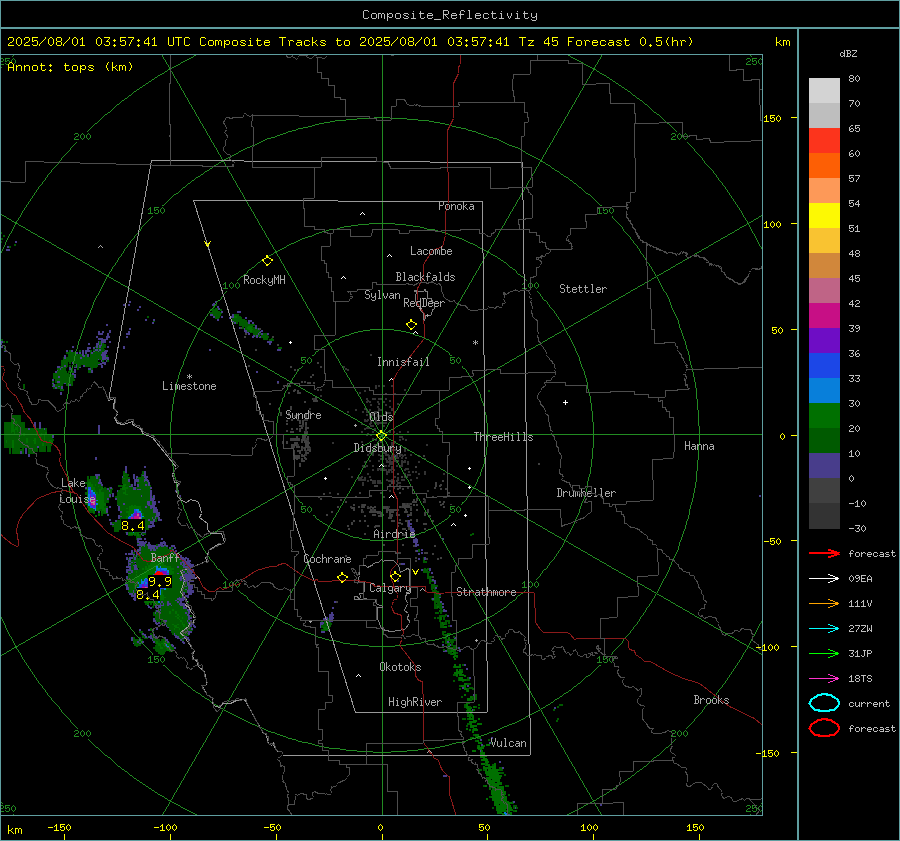The height and width of the screenshot is (841, 900).
Task: Select the magenta 42 dBZ color swatch
Action: coord(824,315)
